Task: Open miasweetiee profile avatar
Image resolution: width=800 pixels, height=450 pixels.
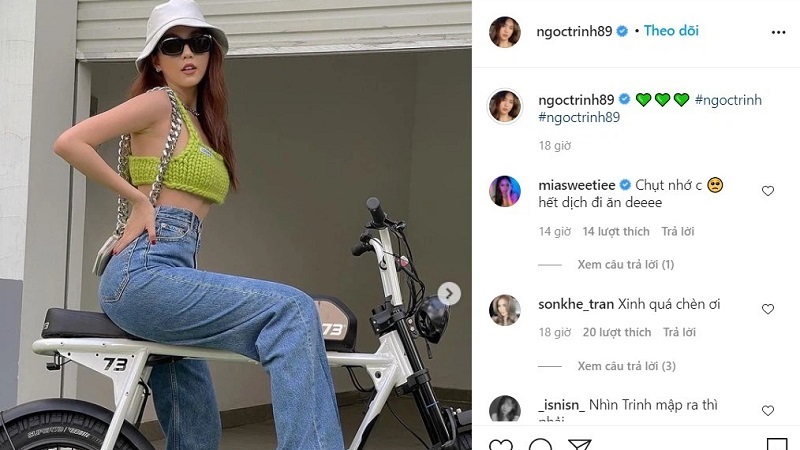Action: coord(505,191)
